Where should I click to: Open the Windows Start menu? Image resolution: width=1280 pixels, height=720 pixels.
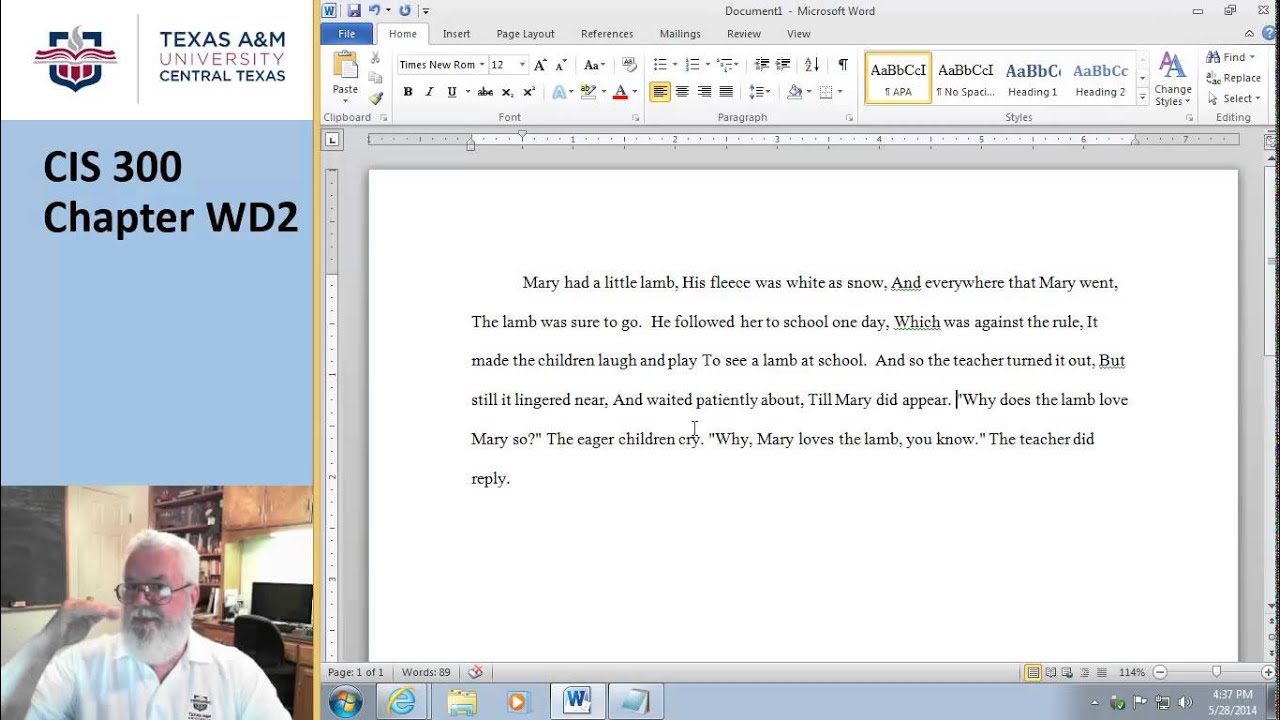(x=345, y=701)
